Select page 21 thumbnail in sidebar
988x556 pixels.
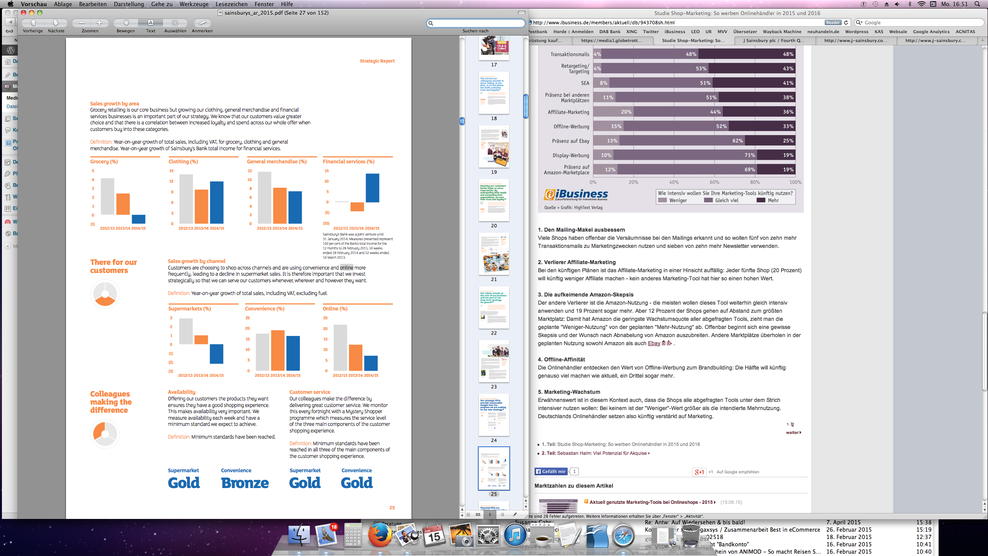pyautogui.click(x=493, y=254)
